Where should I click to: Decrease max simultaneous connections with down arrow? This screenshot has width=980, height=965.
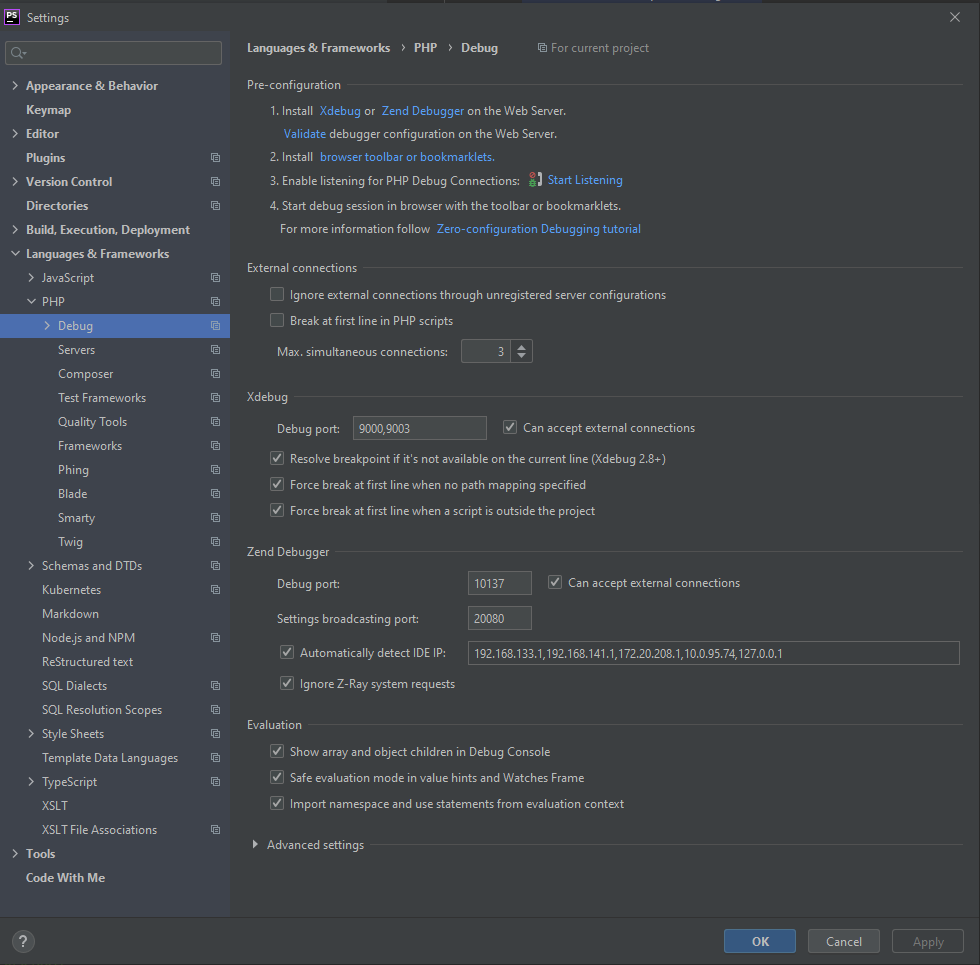point(521,356)
